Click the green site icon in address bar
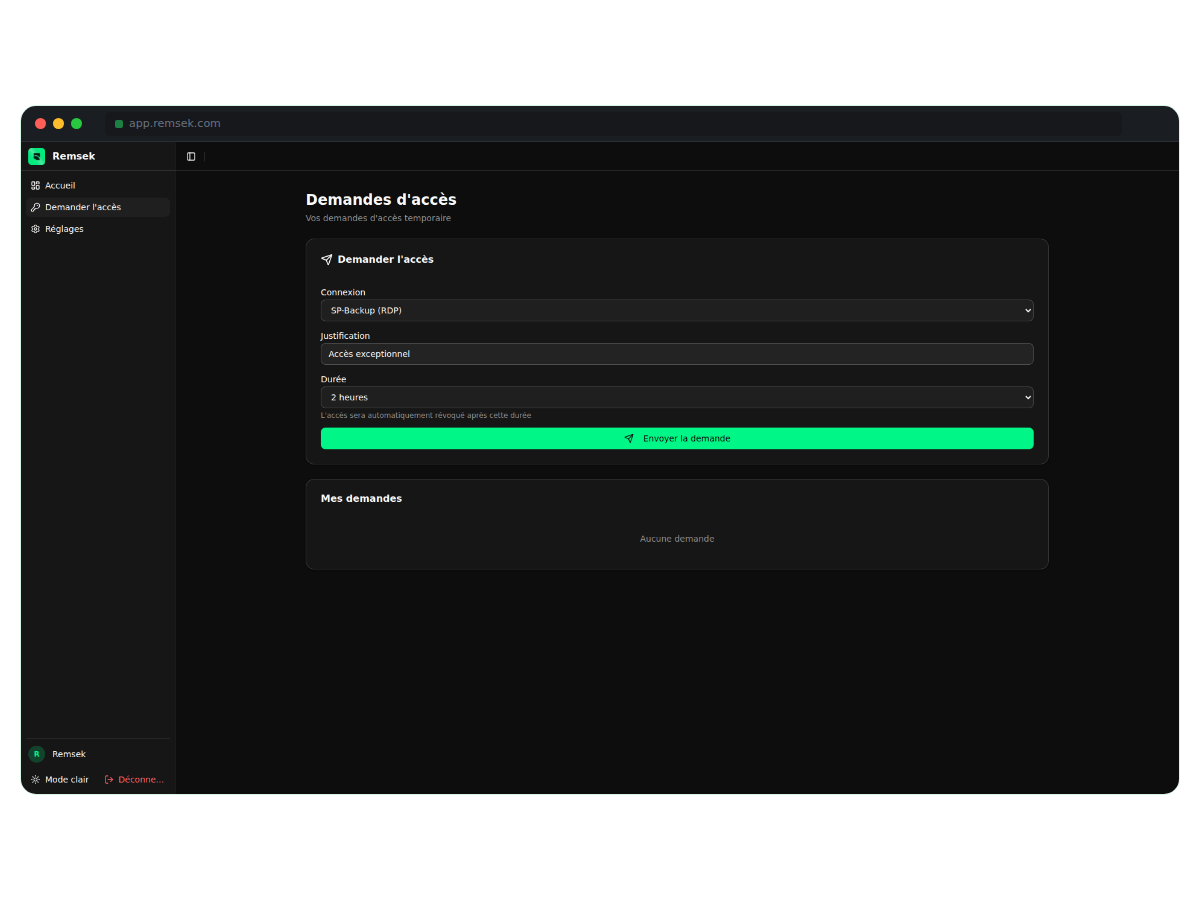Viewport: 1200px width, 900px height. pos(119,124)
